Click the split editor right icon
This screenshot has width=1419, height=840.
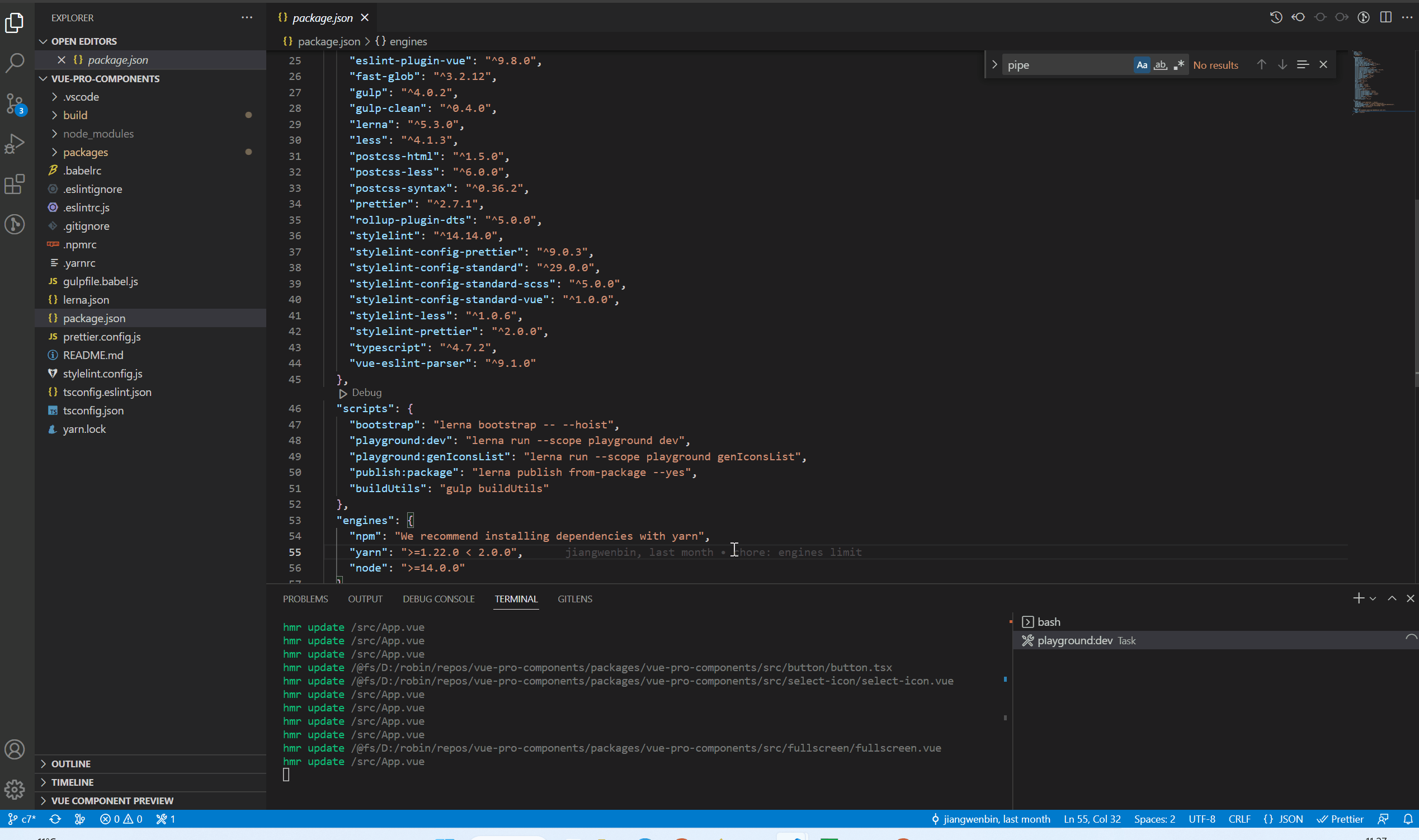click(x=1385, y=17)
